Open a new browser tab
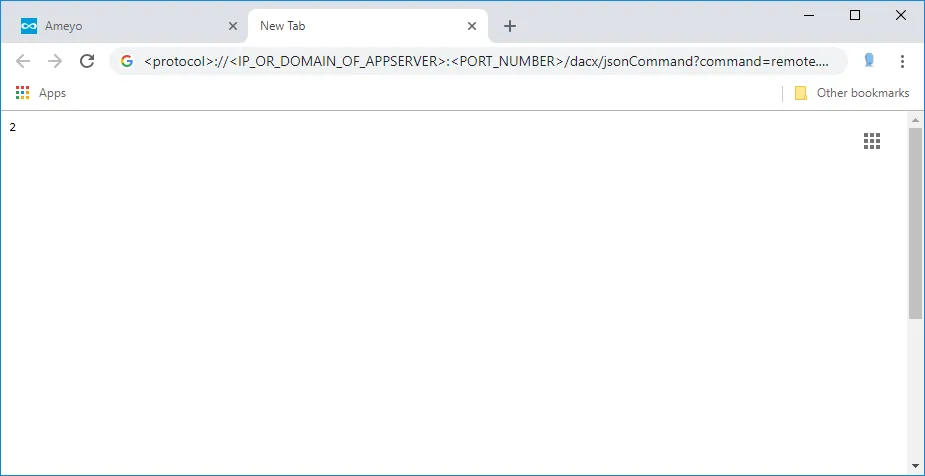Screen dimensions: 925x476 pos(510,26)
